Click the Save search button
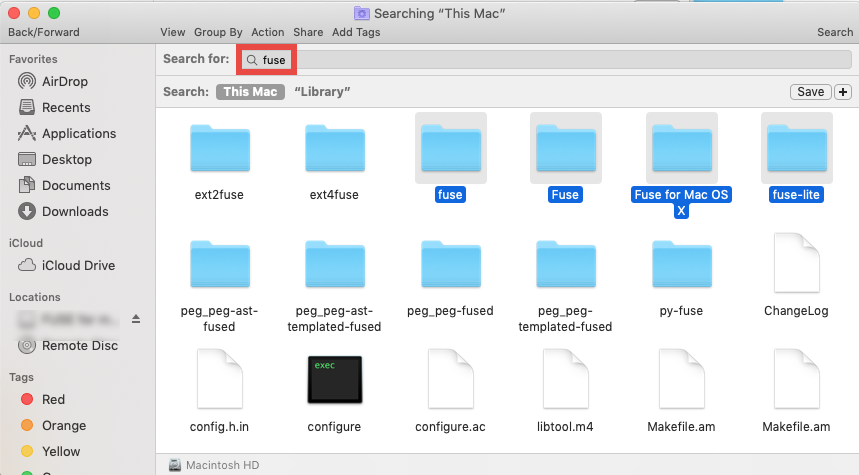Image resolution: width=859 pixels, height=475 pixels. (x=810, y=91)
